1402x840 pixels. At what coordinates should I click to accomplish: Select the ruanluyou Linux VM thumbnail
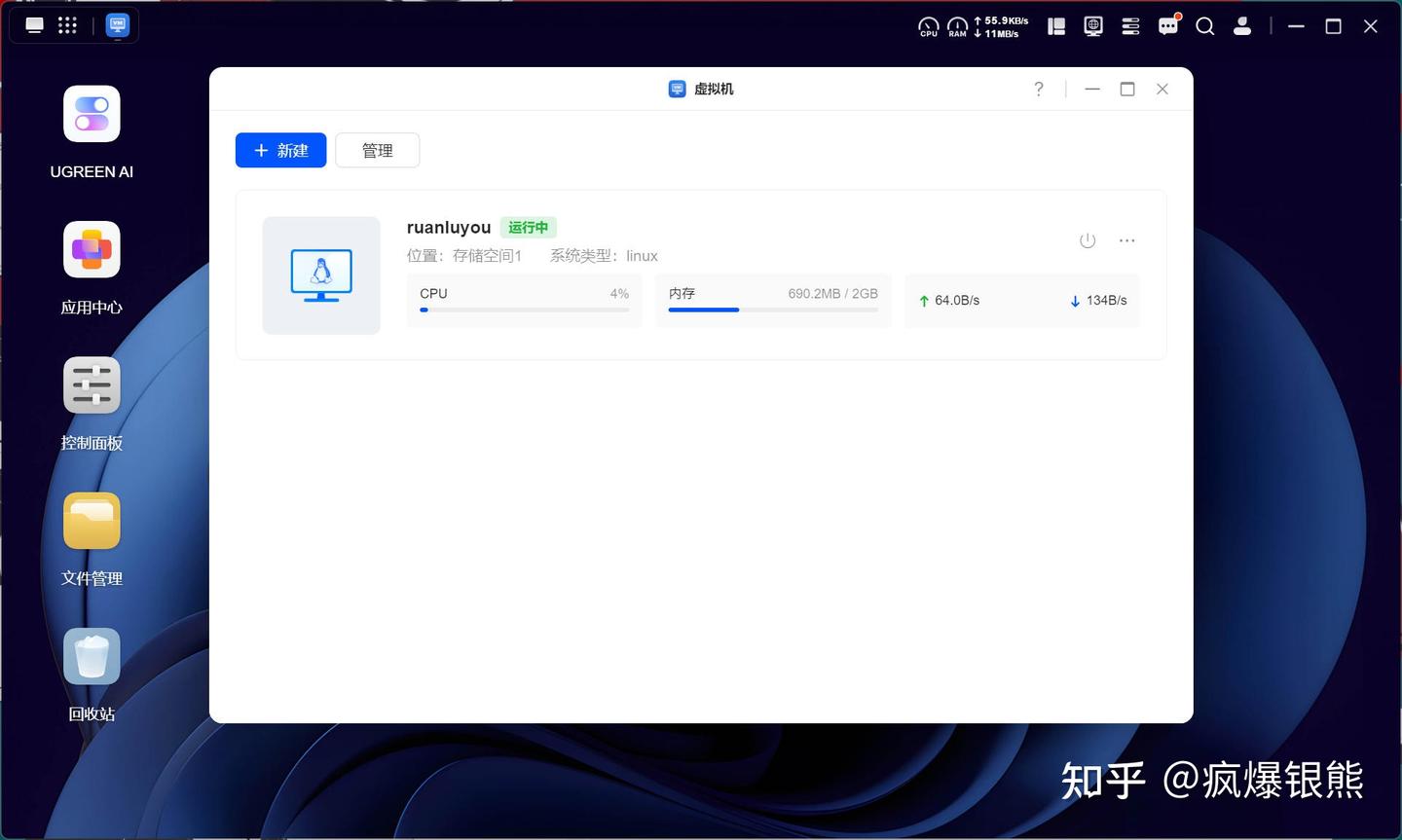click(321, 275)
